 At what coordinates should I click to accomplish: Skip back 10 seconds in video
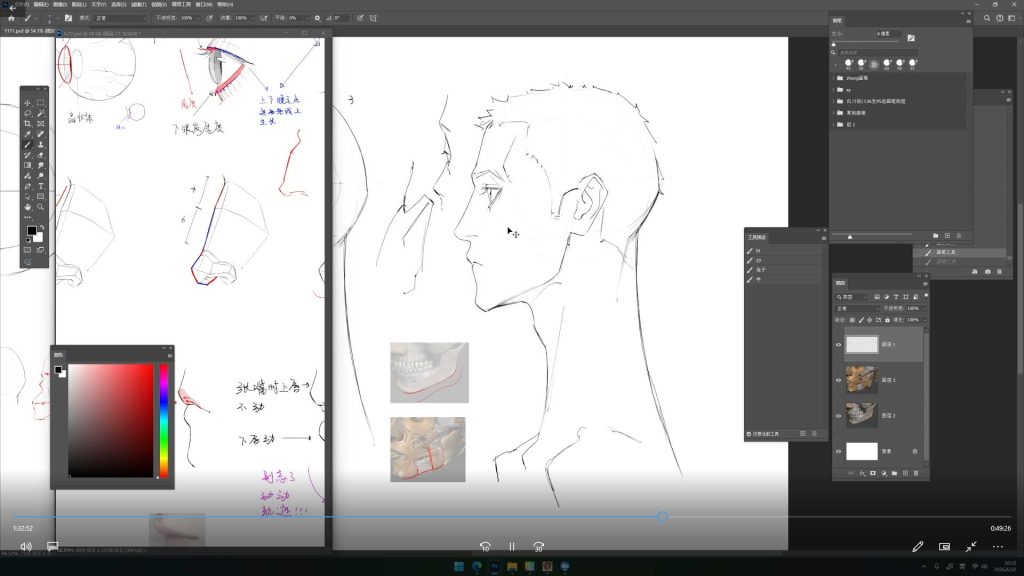coord(485,547)
